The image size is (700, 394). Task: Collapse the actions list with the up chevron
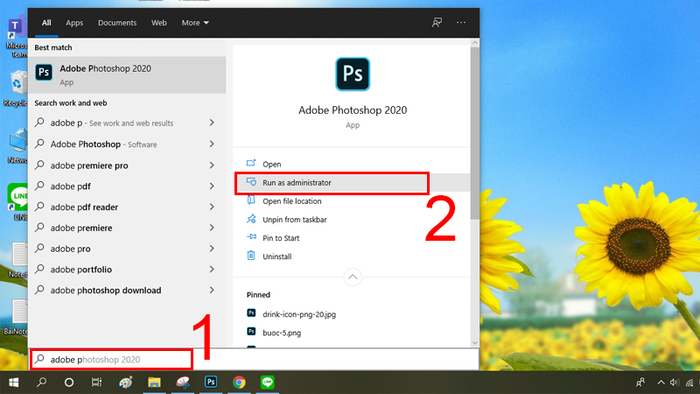(x=352, y=277)
